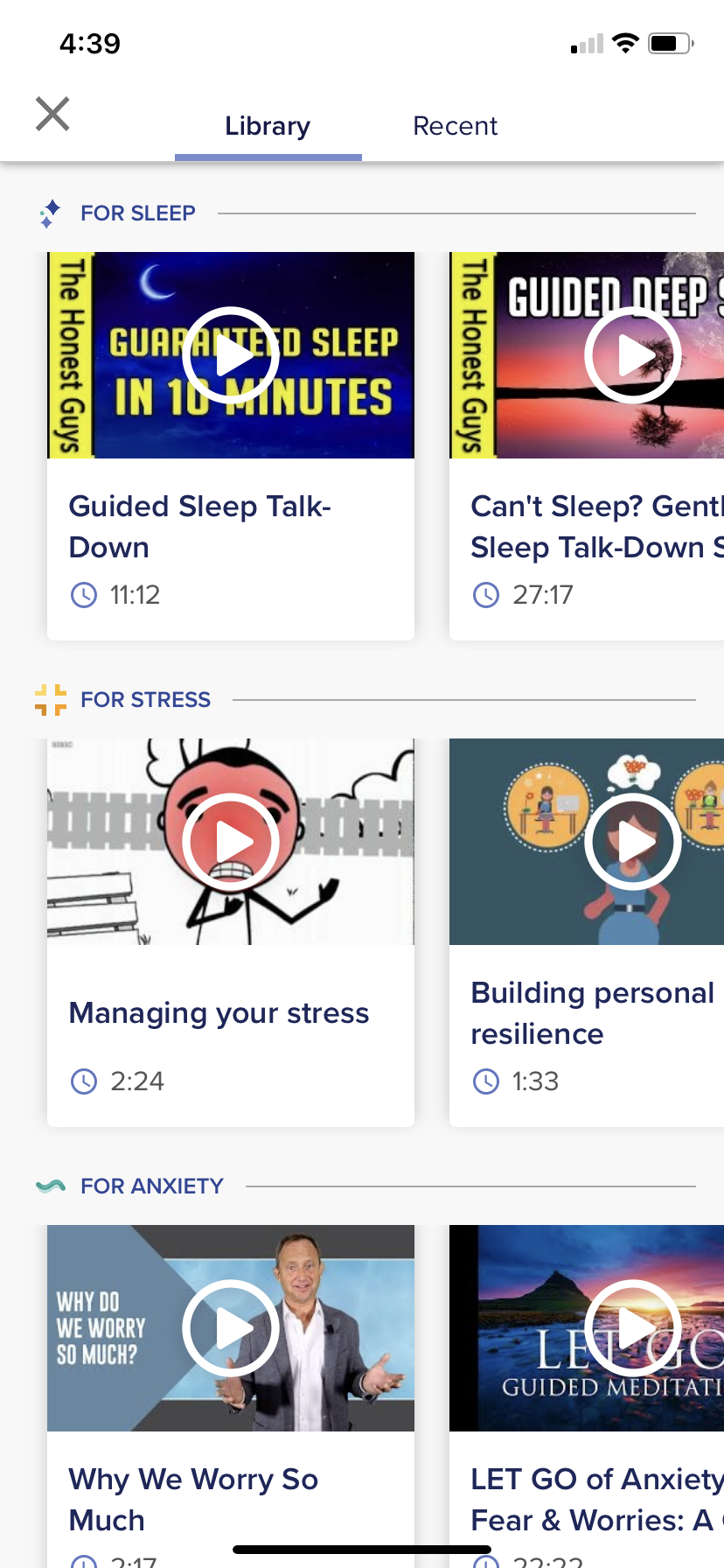Tap the Building personal resilience title
Viewport: 724px width, 1568px height.
pyautogui.click(x=593, y=1013)
